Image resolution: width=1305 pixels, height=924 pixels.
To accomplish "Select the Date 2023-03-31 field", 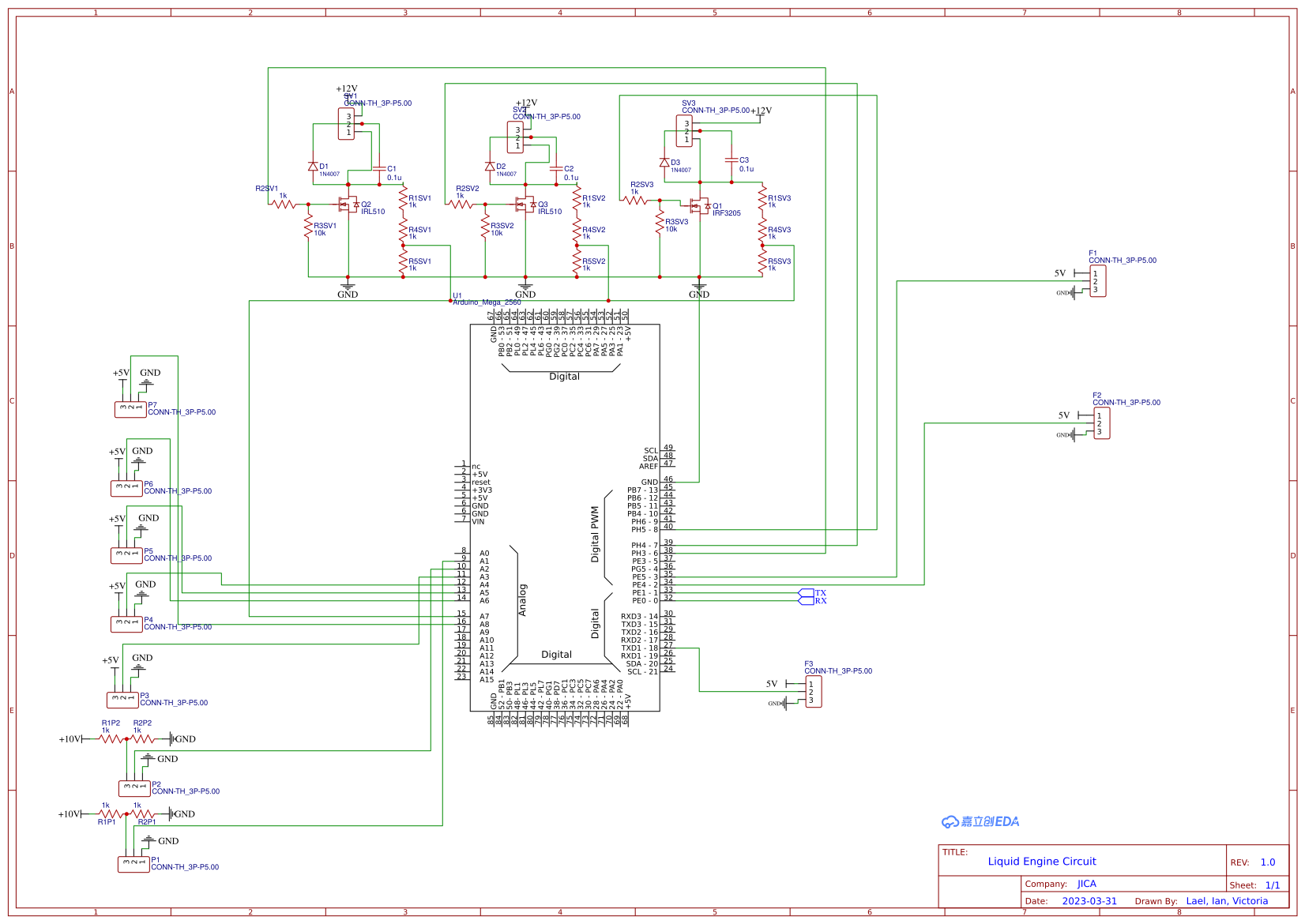I will 1091,900.
